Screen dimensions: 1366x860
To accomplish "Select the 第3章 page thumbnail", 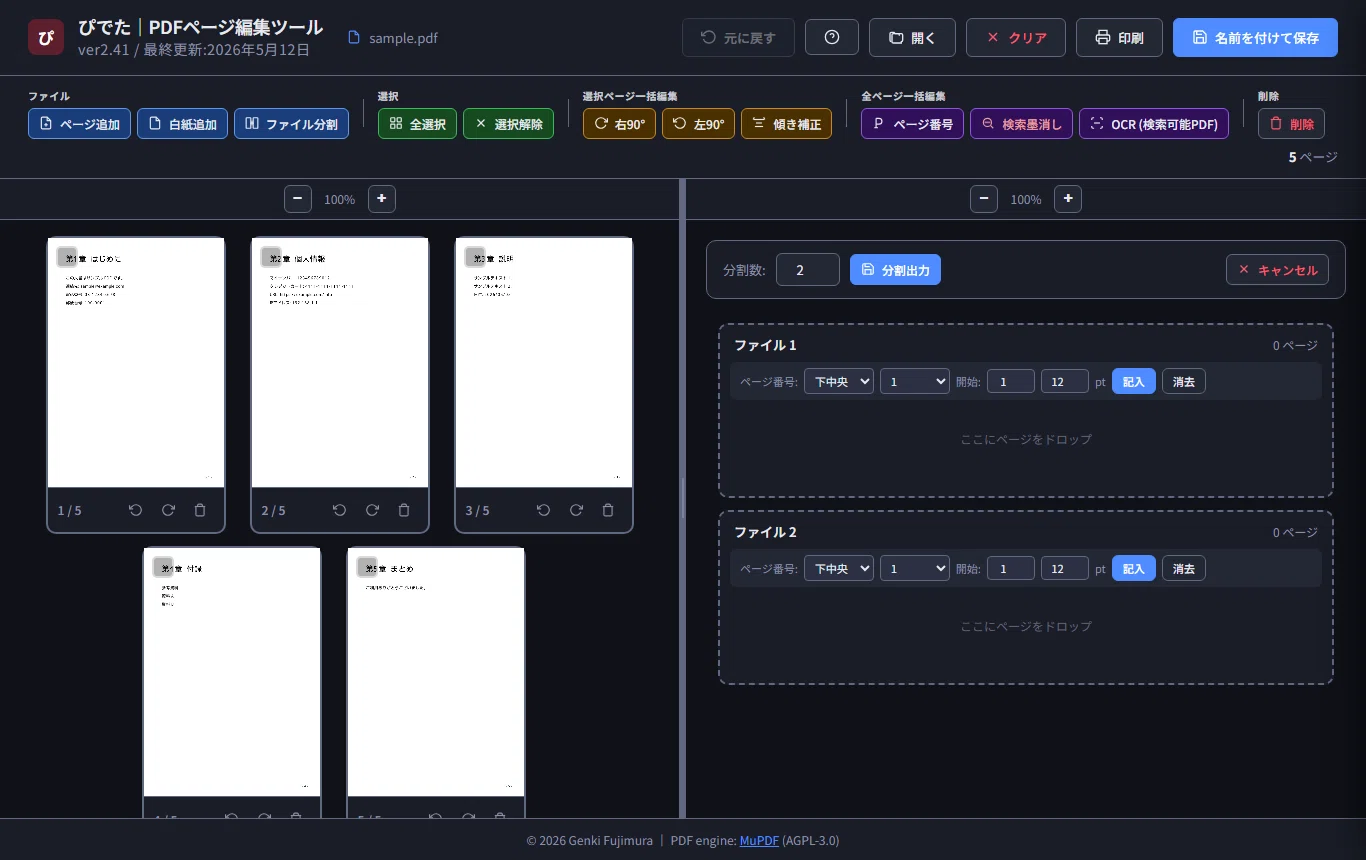I will tap(544, 362).
